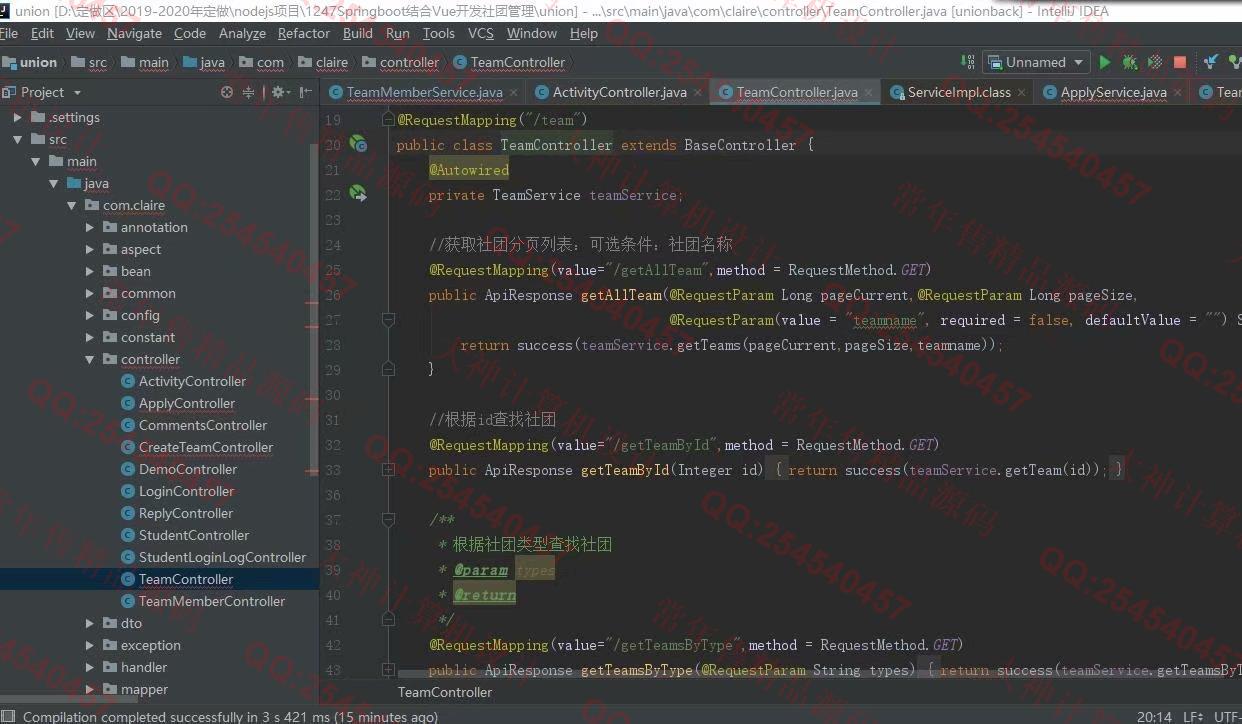Screen dimensions: 1242x724
Task: Open the Project view selector dropdown
Action: [x=77, y=92]
